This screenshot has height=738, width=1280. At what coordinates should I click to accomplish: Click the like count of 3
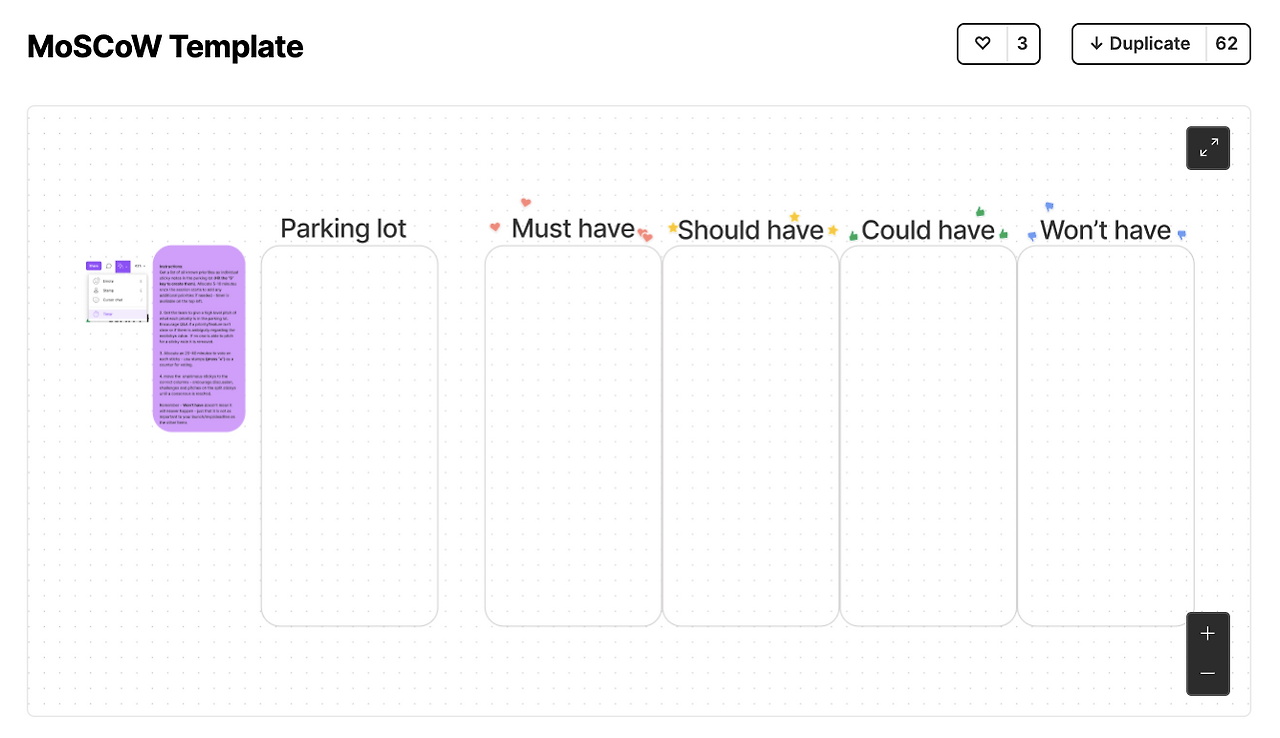[x=1022, y=44]
